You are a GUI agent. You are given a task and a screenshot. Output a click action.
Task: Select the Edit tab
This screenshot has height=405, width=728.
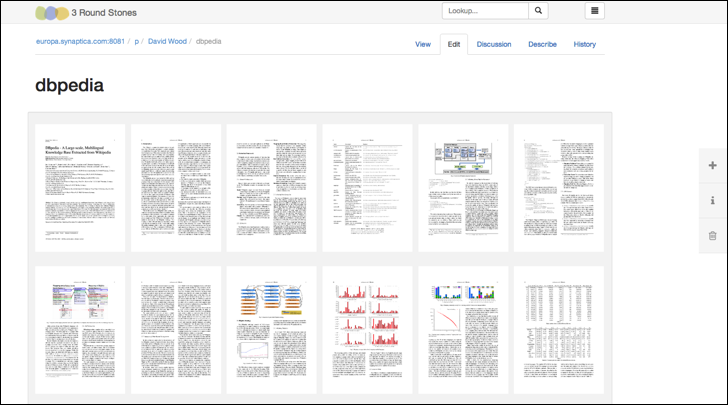[x=454, y=44]
